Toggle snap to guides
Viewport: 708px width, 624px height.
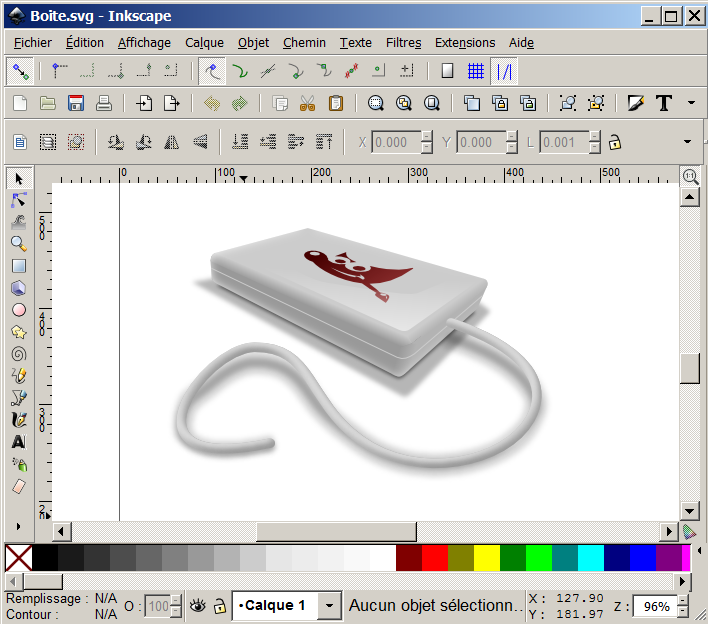coord(504,71)
